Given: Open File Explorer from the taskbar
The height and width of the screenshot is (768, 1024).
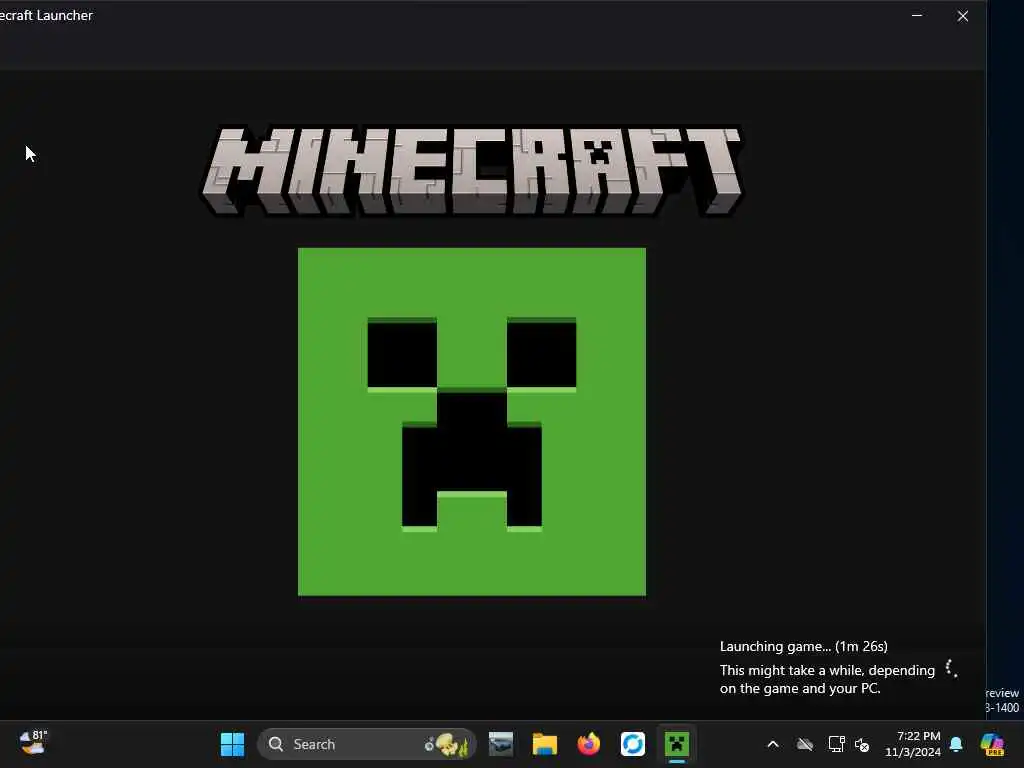Looking at the screenshot, I should click(x=545, y=744).
